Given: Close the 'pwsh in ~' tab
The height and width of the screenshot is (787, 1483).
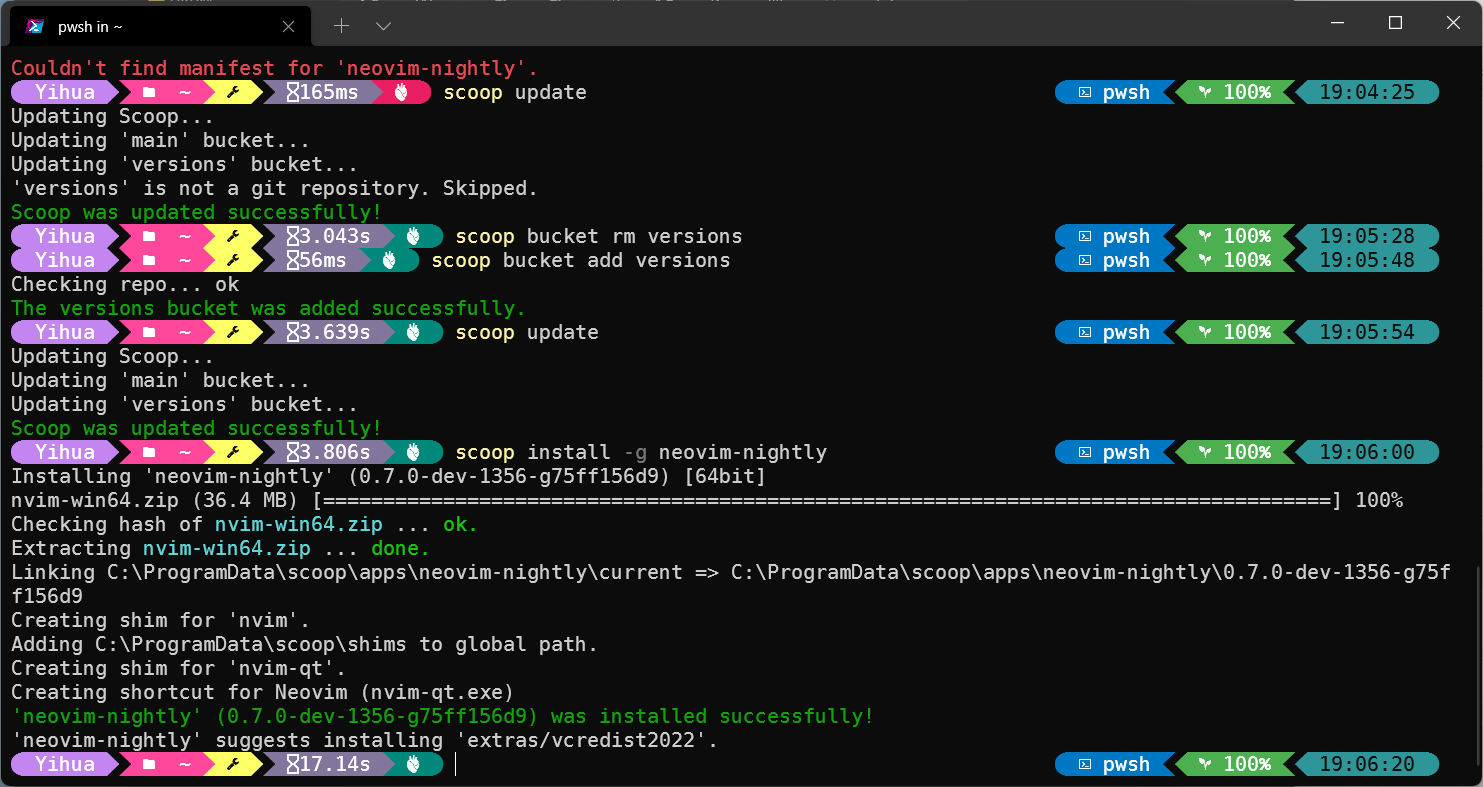Looking at the screenshot, I should [x=289, y=26].
